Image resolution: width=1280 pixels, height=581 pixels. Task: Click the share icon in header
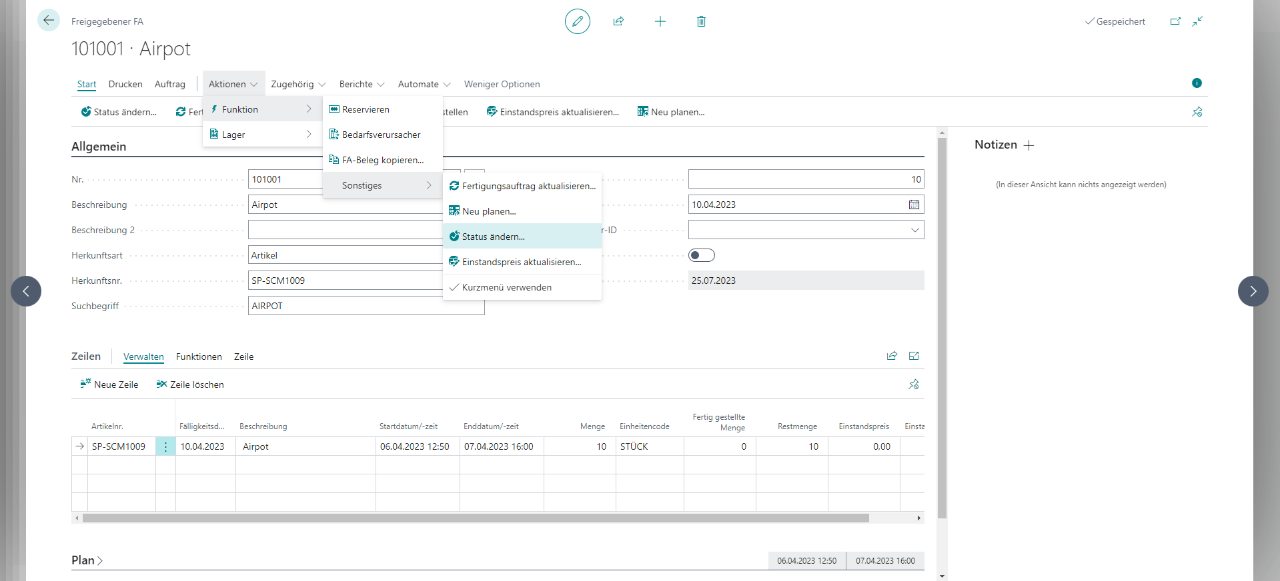pyautogui.click(x=619, y=21)
